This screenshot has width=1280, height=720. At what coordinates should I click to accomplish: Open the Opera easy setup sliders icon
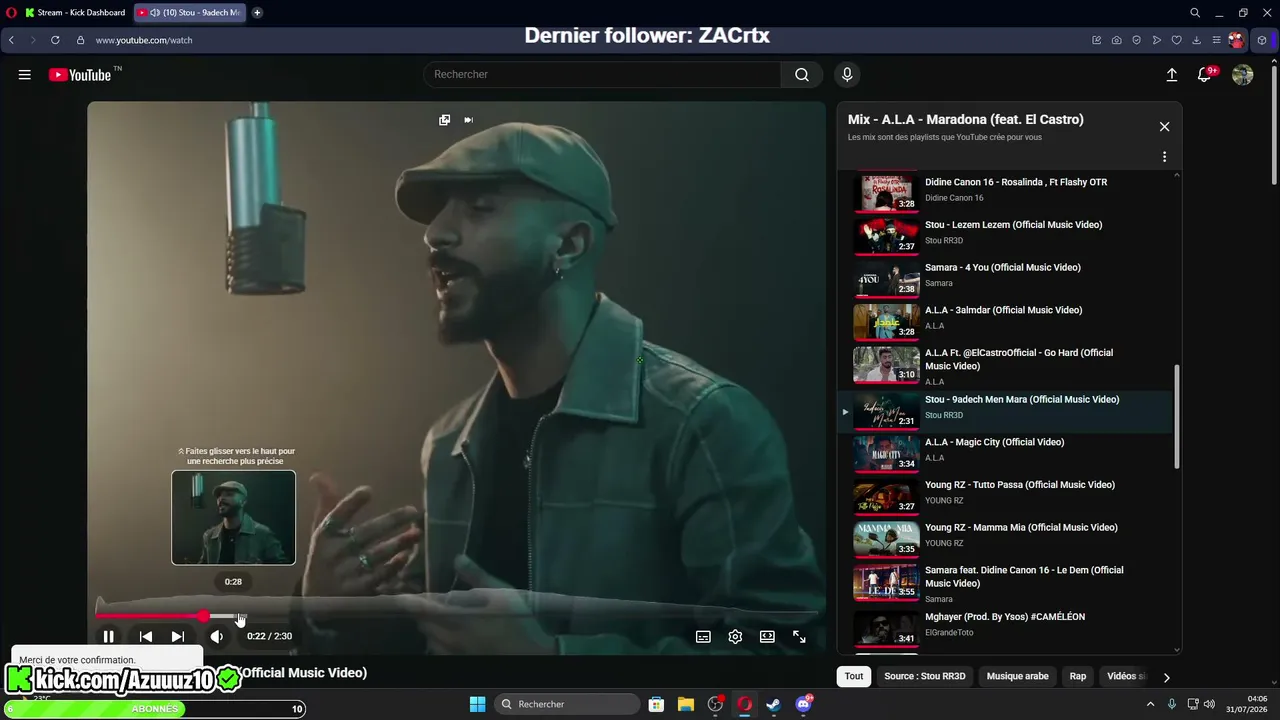click(1217, 40)
